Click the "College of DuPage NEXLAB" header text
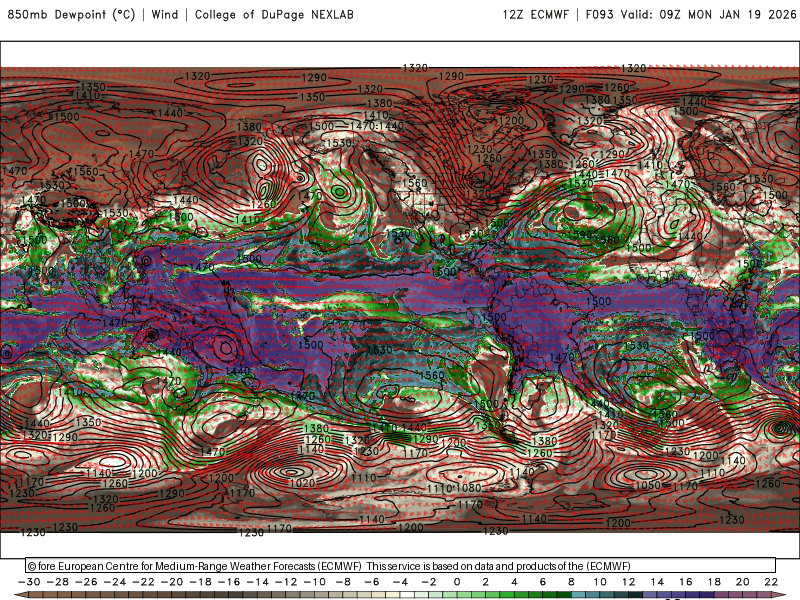 tap(274, 14)
